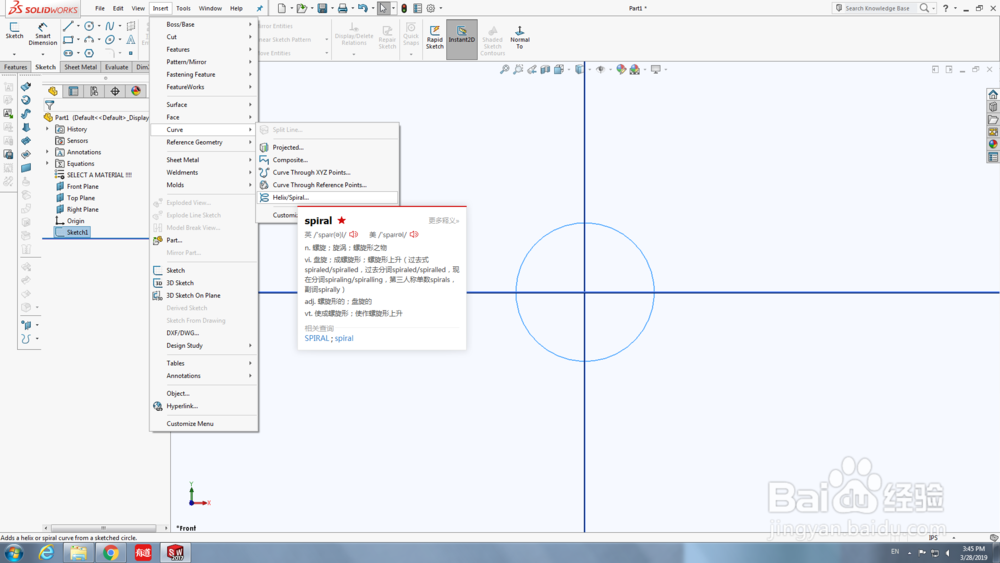1000x563 pixels.
Task: Click the Save icon in top toolbar
Action: pos(323,8)
